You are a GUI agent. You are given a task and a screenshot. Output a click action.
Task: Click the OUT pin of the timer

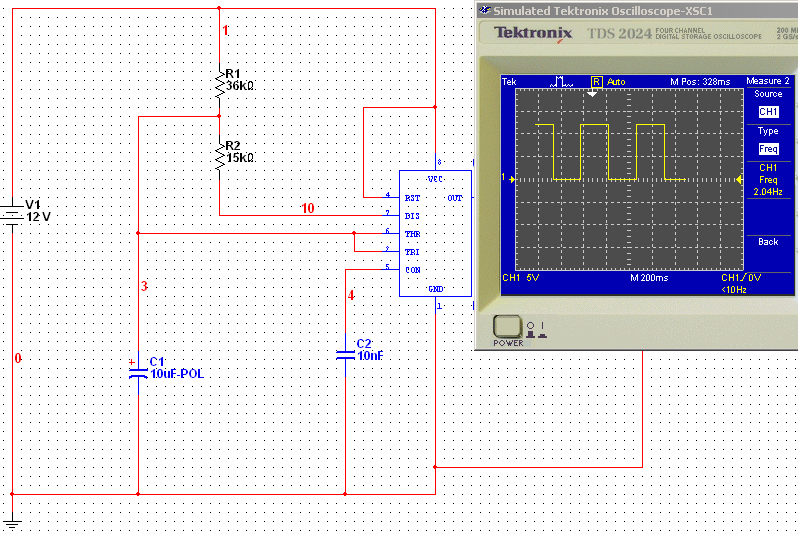454,198
